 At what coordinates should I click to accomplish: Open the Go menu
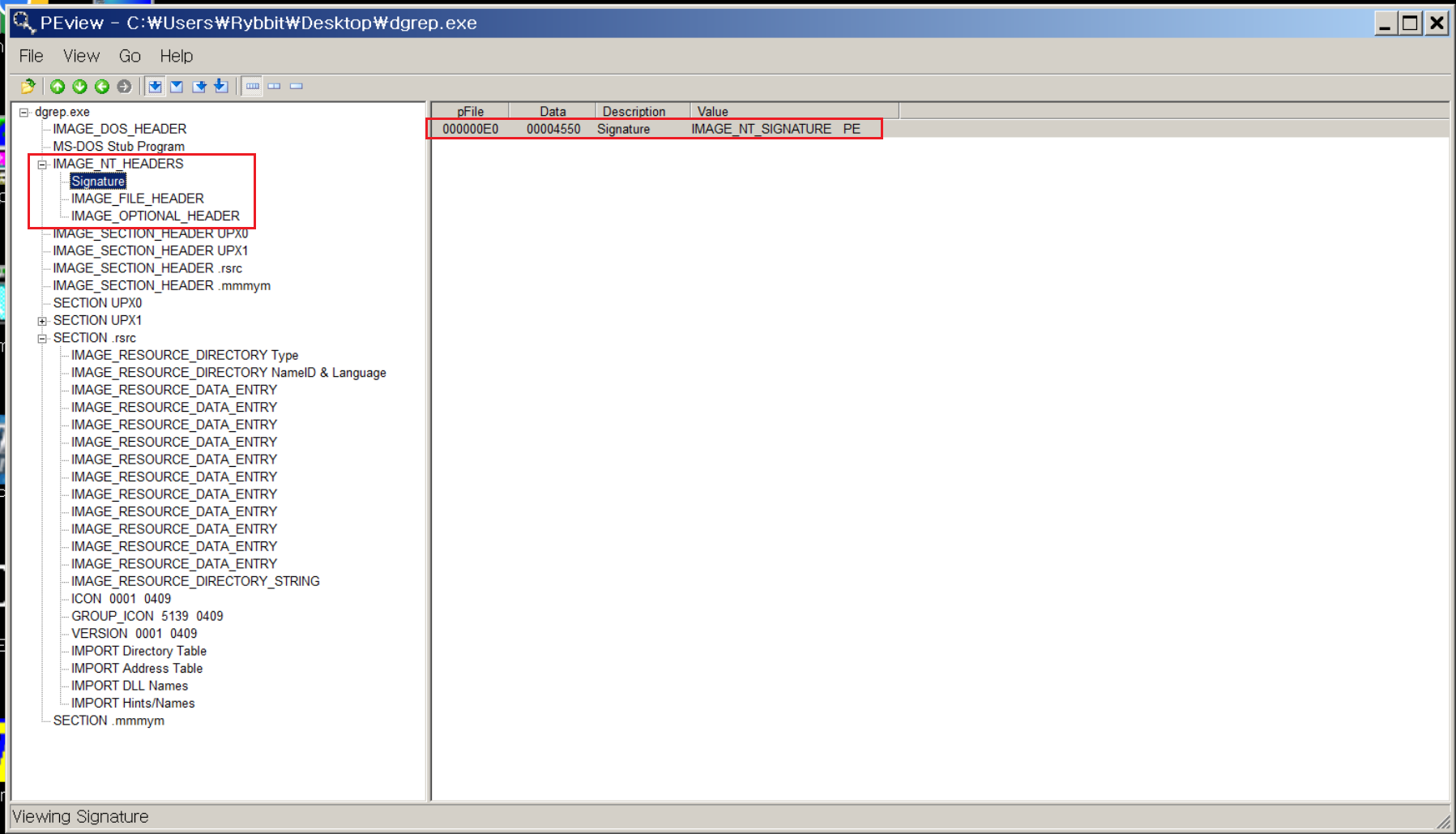point(130,56)
